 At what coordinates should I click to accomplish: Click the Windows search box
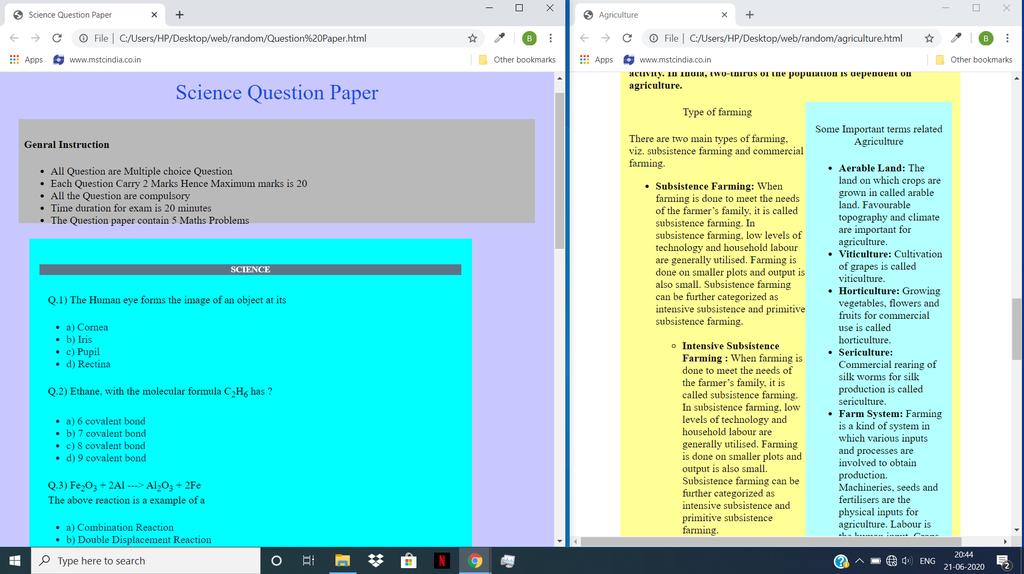146,560
